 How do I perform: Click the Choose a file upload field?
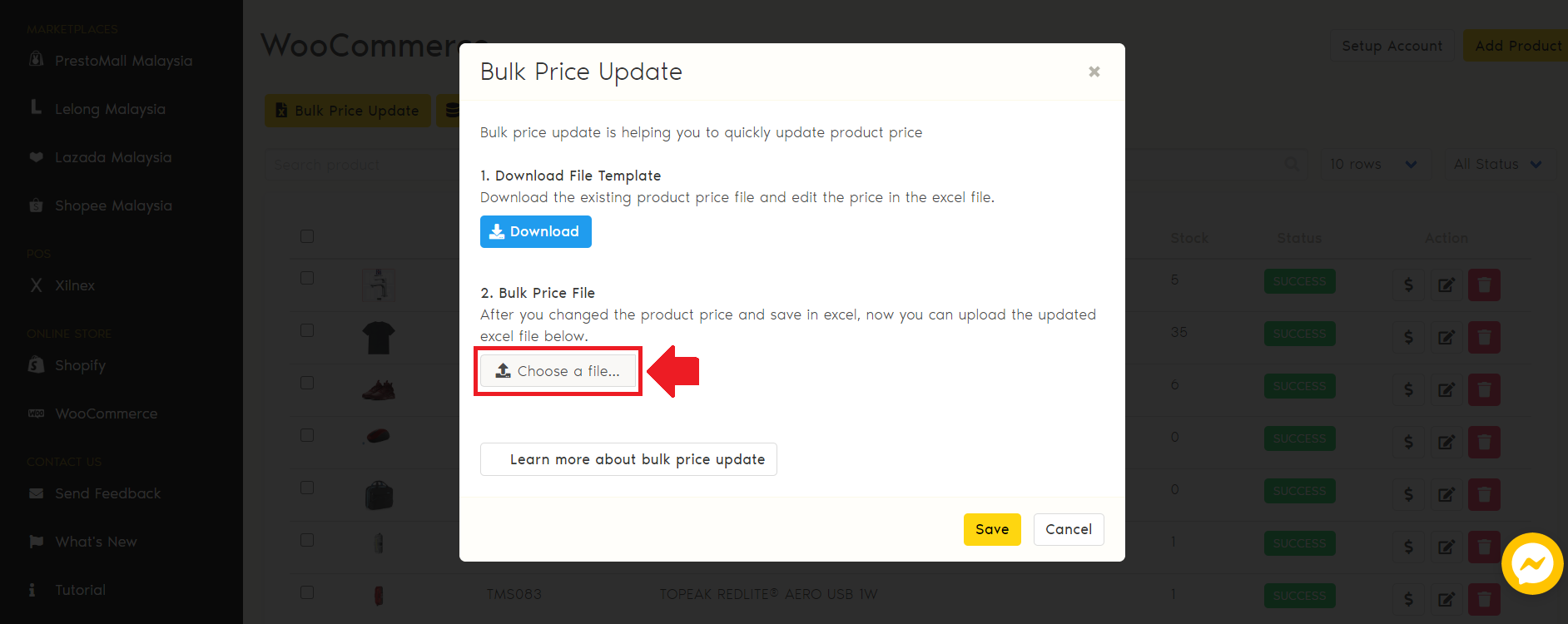pyautogui.click(x=558, y=371)
